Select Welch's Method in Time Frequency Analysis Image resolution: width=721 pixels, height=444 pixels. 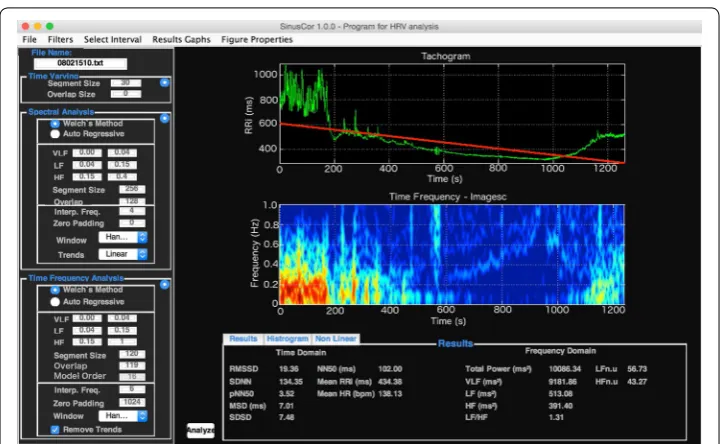coord(55,290)
